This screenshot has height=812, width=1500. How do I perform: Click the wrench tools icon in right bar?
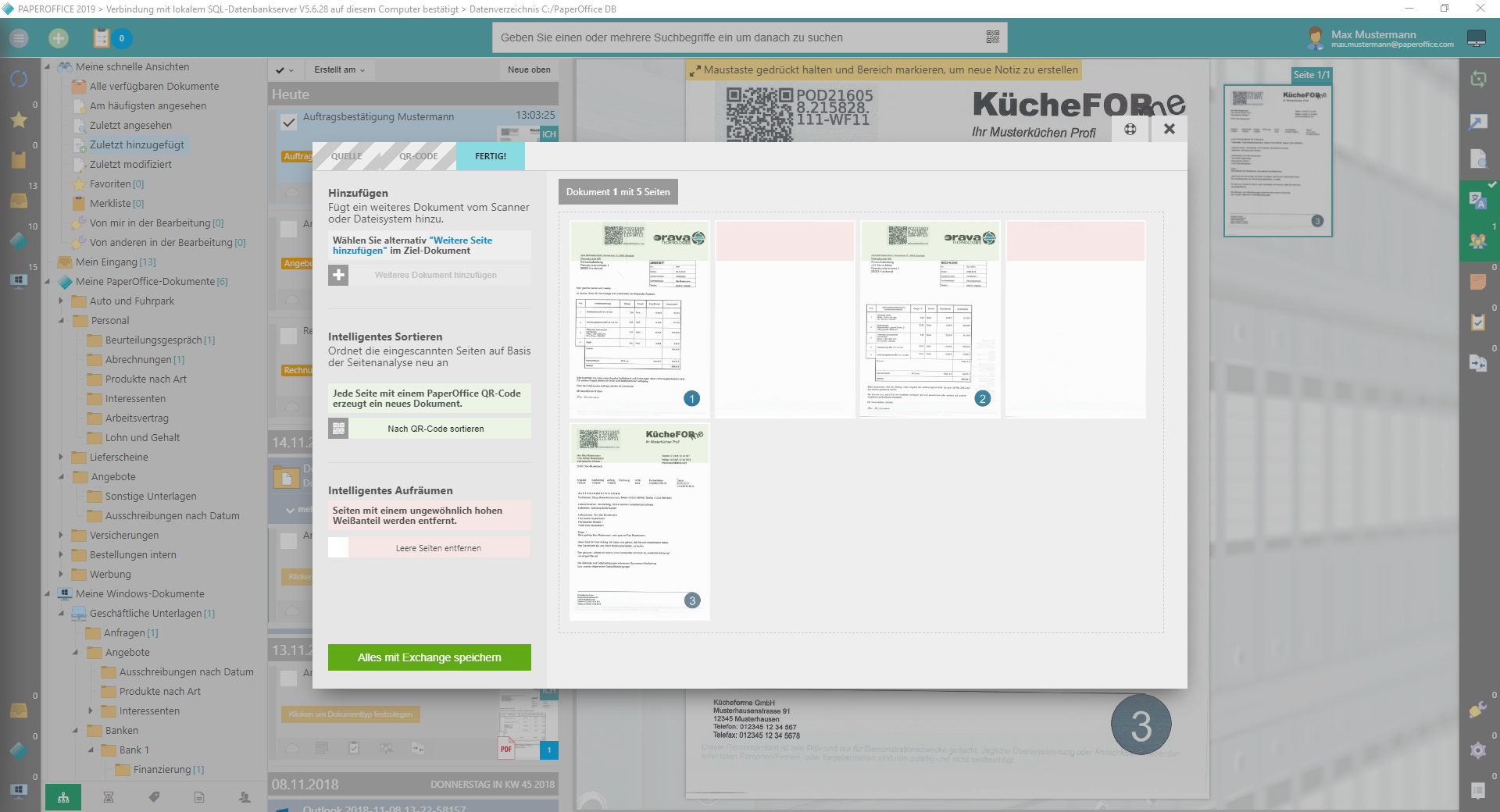coord(1478,709)
